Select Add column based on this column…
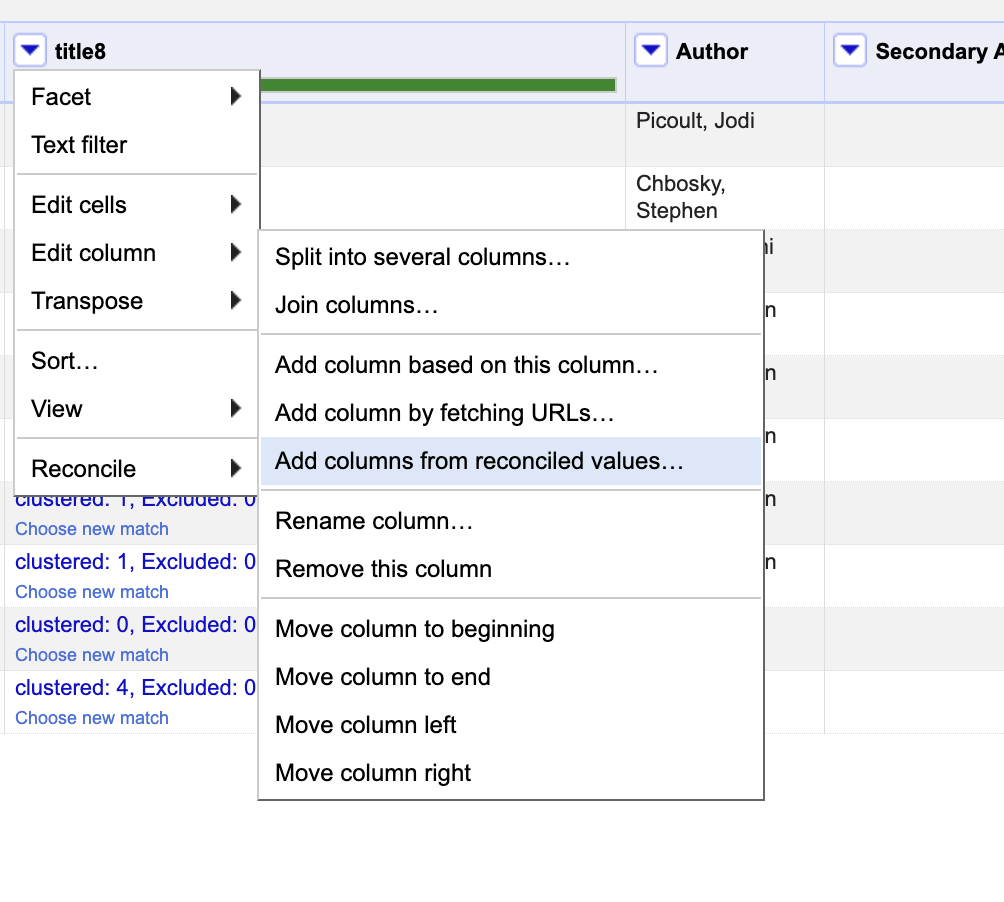The width and height of the screenshot is (1004, 902). (x=466, y=365)
